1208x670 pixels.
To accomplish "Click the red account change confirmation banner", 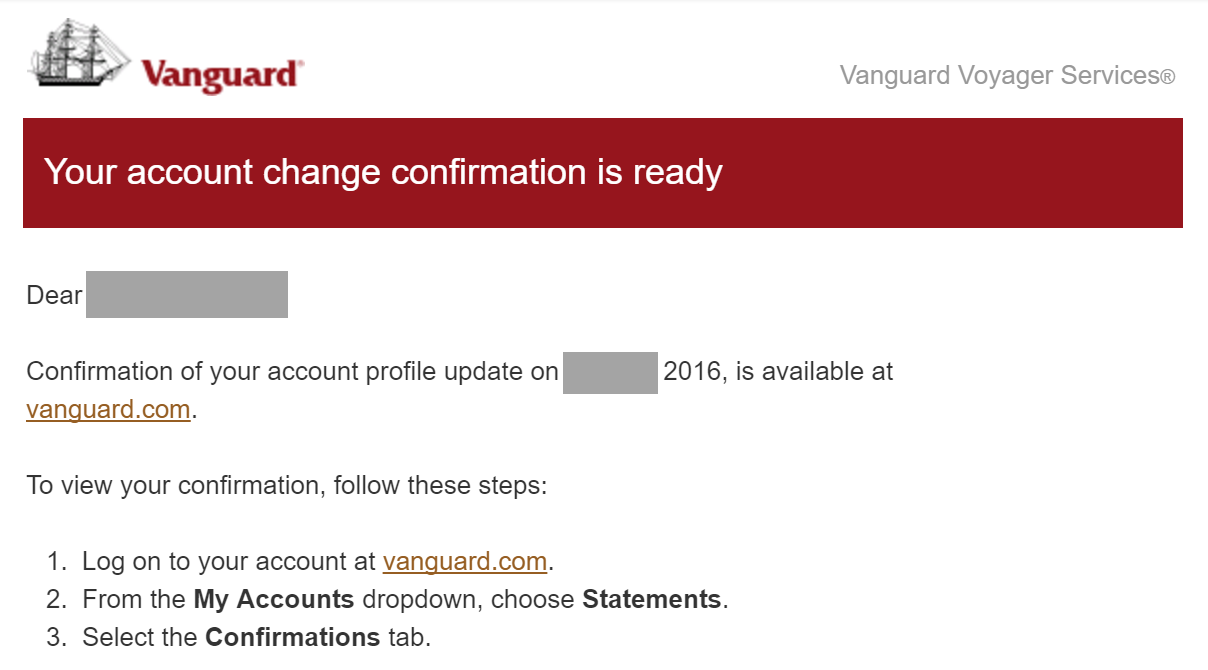I will pyautogui.click(x=602, y=173).
